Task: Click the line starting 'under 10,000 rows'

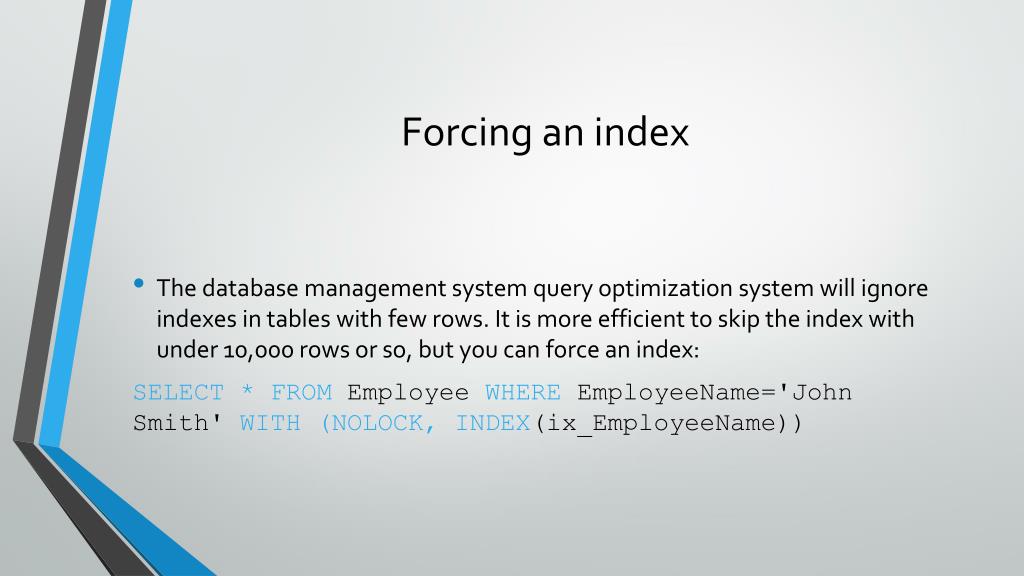Action: coord(428,349)
